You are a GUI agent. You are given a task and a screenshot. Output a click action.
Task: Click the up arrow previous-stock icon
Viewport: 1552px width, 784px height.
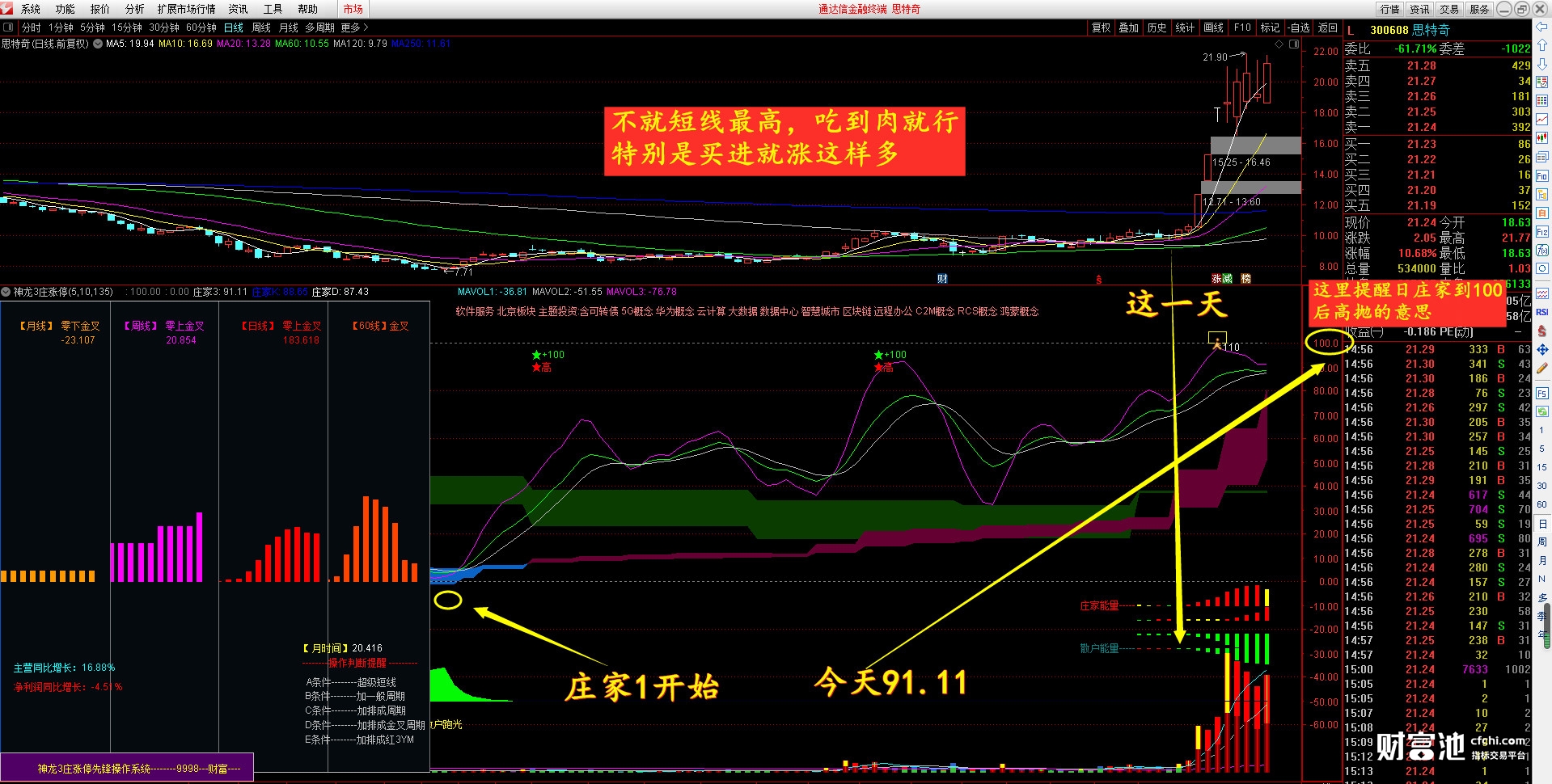tap(1542, 45)
